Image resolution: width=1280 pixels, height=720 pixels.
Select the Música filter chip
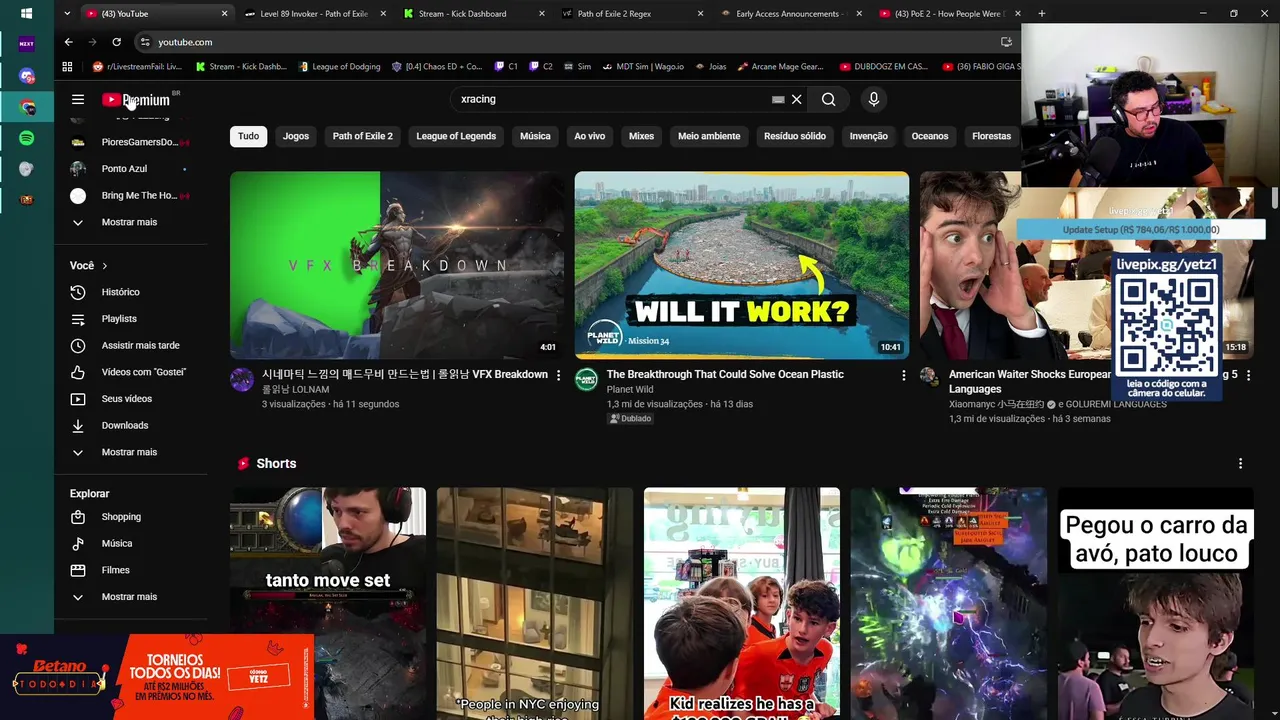pos(535,136)
